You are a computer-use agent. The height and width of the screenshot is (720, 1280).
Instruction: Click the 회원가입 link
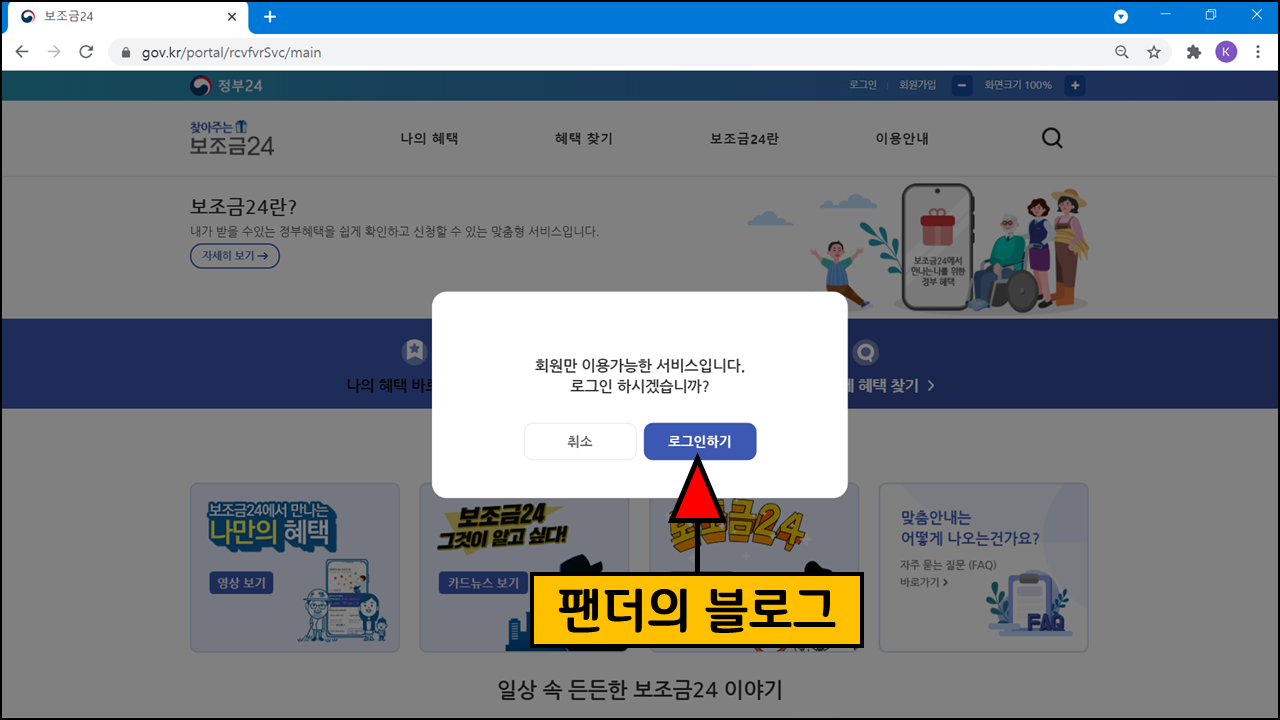(917, 85)
